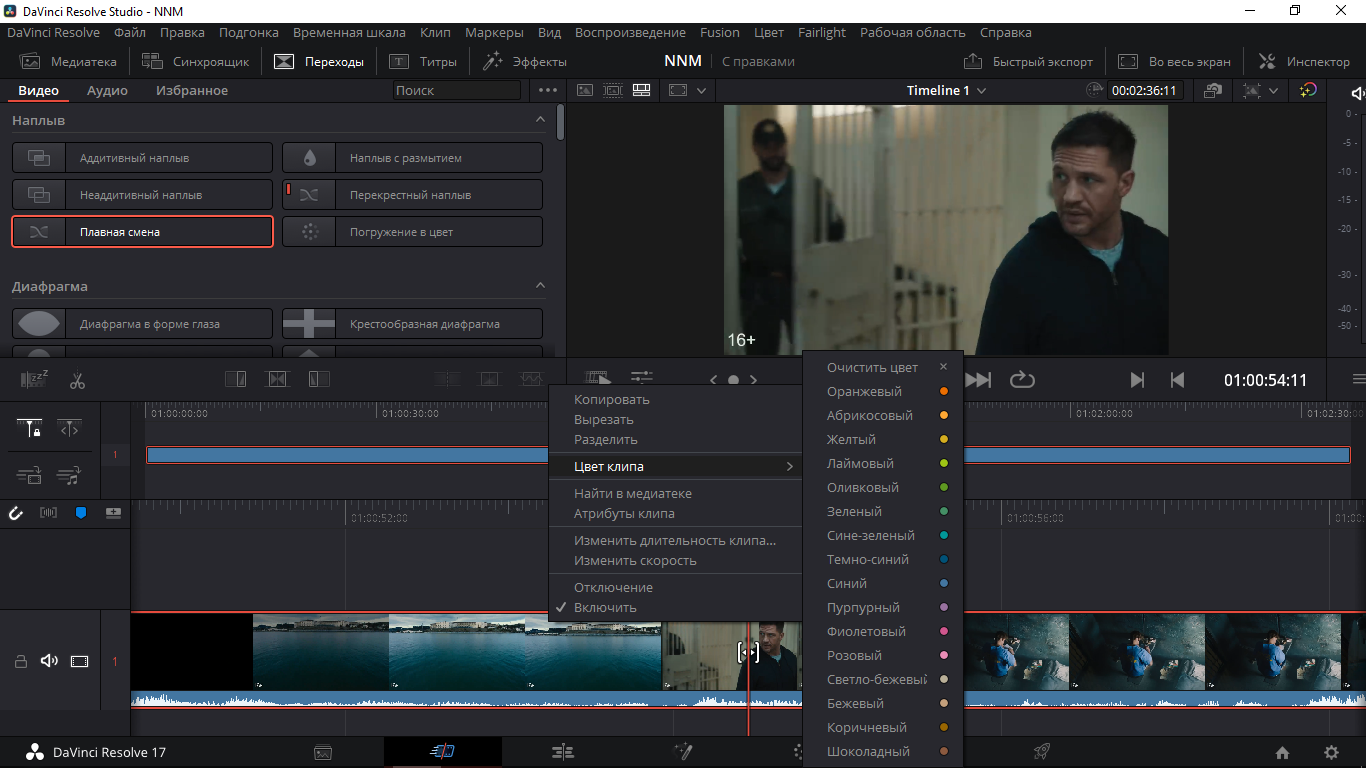This screenshot has width=1366, height=768.
Task: Pick Лаймовый clip color
Action: tap(883, 463)
